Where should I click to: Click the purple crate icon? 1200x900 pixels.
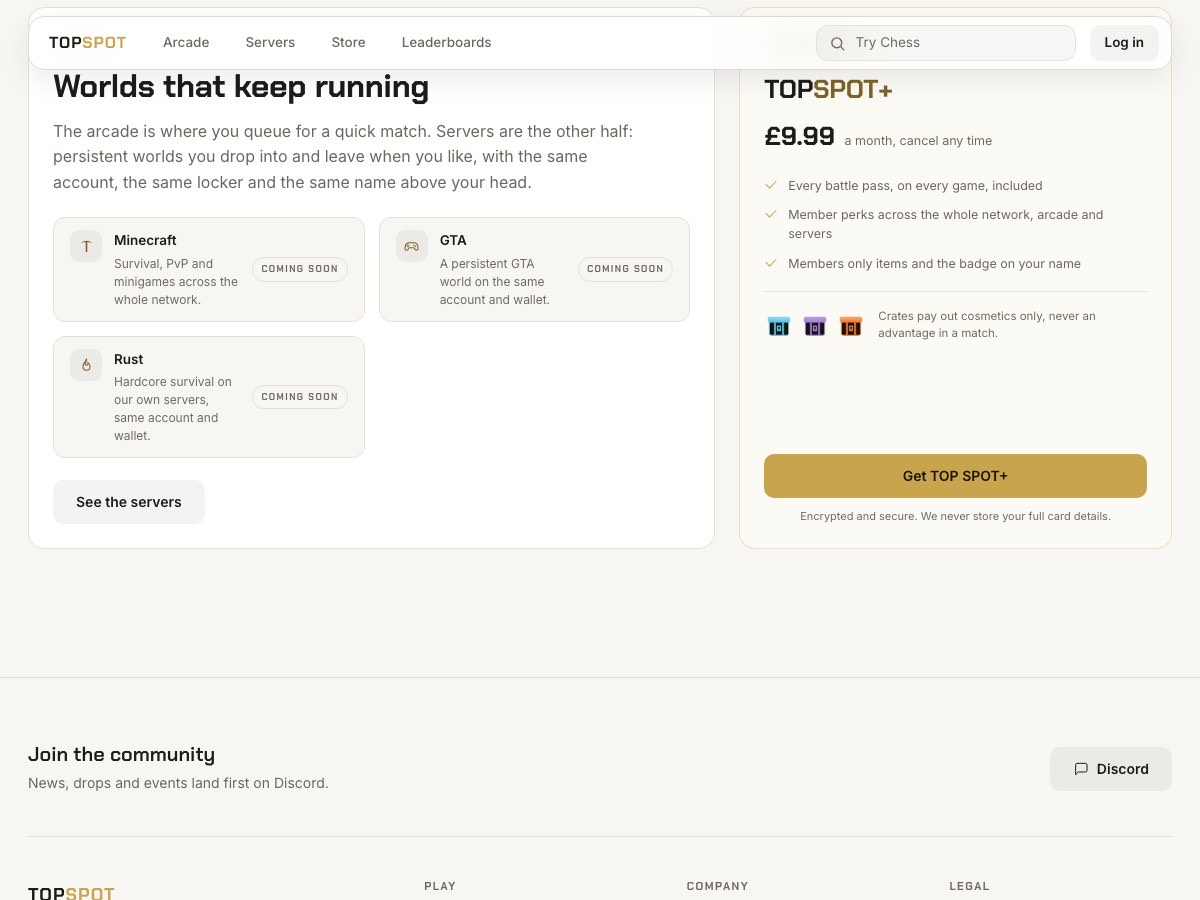click(815, 325)
